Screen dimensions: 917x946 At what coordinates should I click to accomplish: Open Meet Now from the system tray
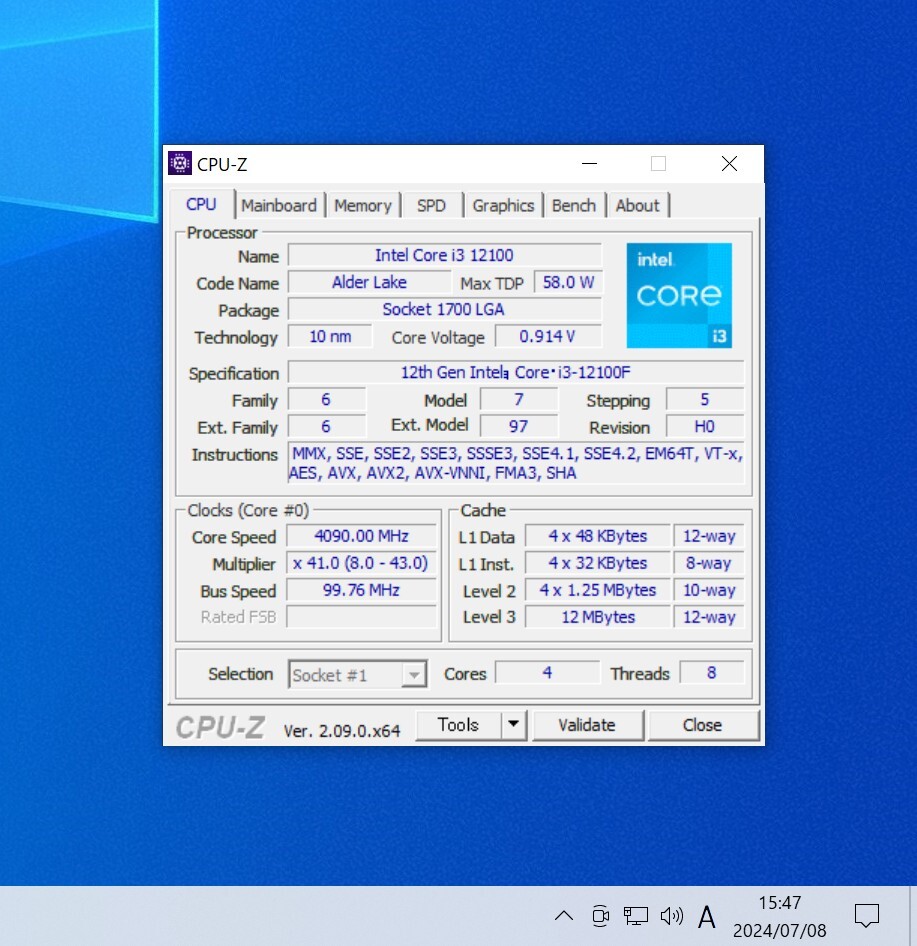[599, 915]
